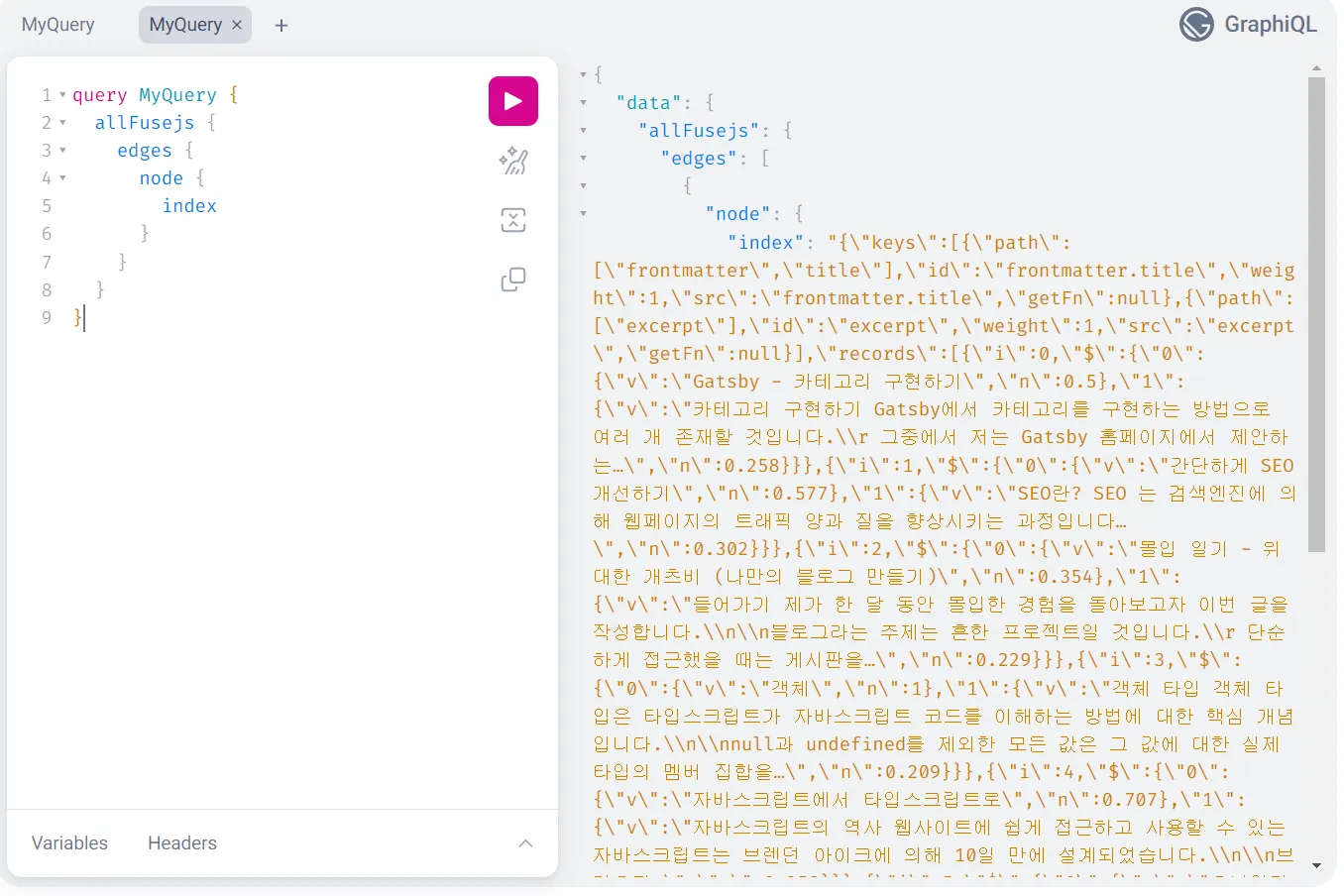Collapse the "allFusejs" node in results

point(583,130)
